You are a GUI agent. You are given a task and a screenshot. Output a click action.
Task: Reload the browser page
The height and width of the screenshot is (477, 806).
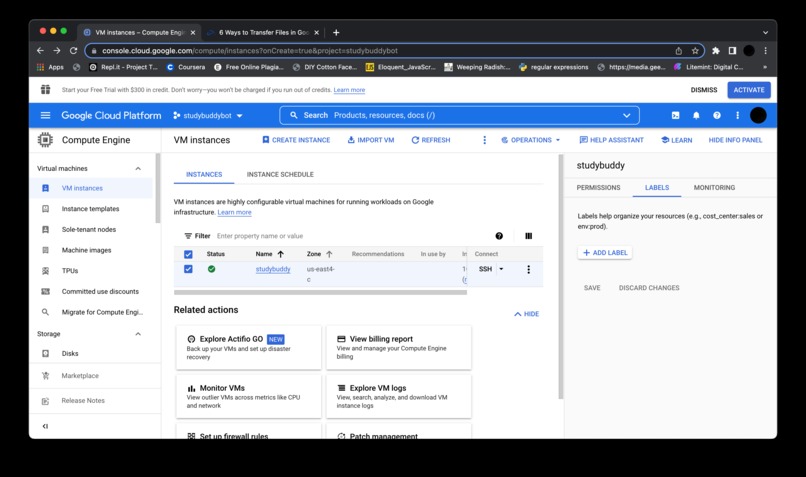click(x=74, y=50)
